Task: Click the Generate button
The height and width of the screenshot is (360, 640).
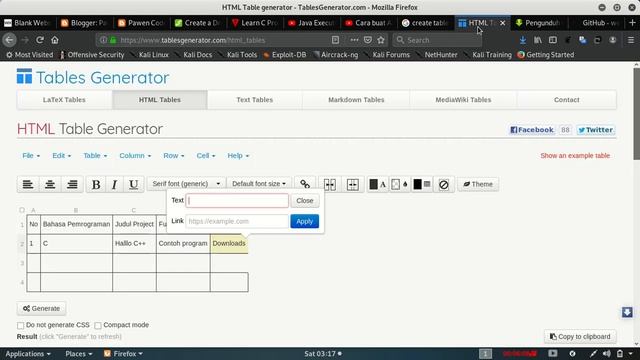Action: pos(41,308)
